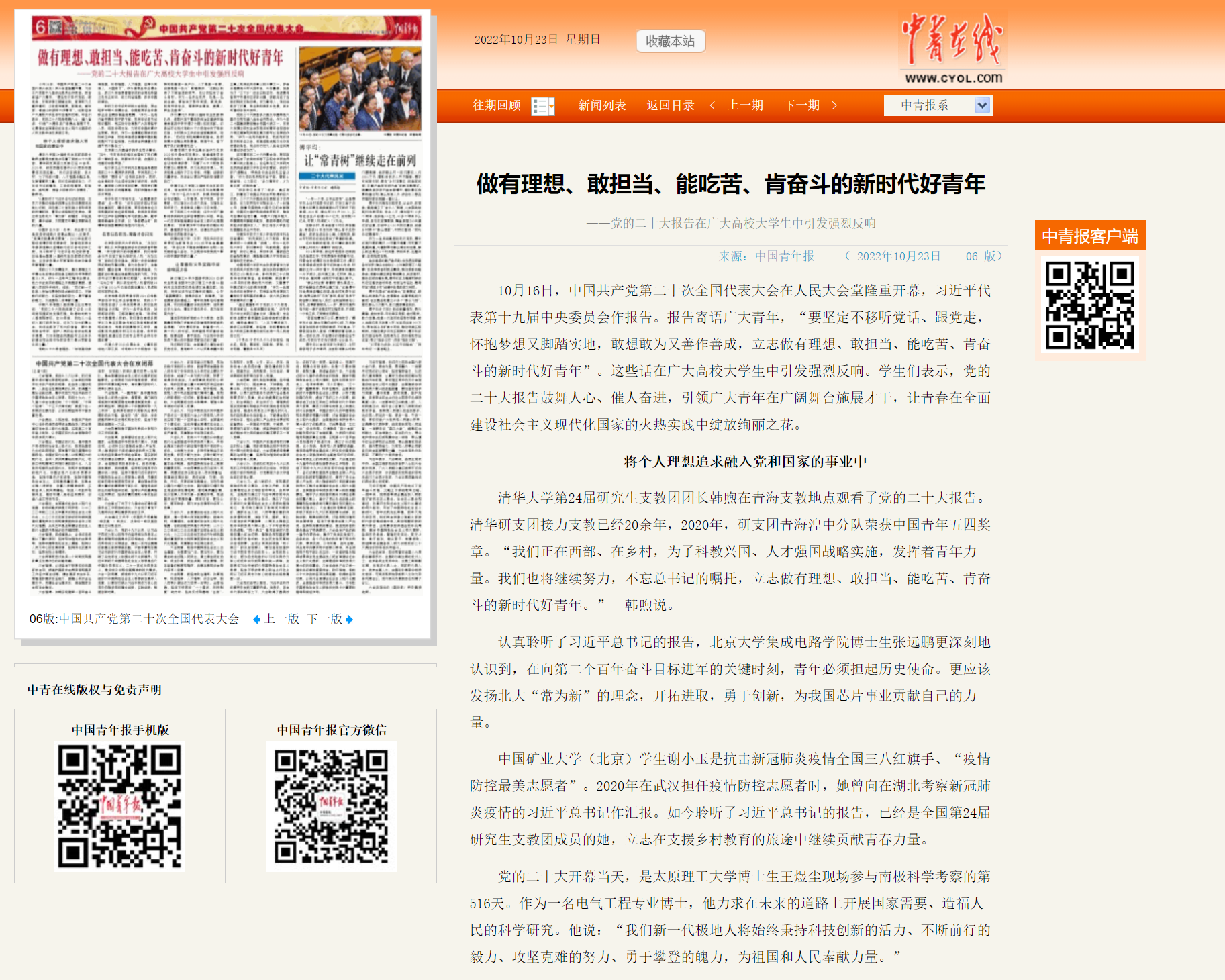Click the left chevron before 上一期
This screenshot has width=1225, height=980.
[x=712, y=105]
